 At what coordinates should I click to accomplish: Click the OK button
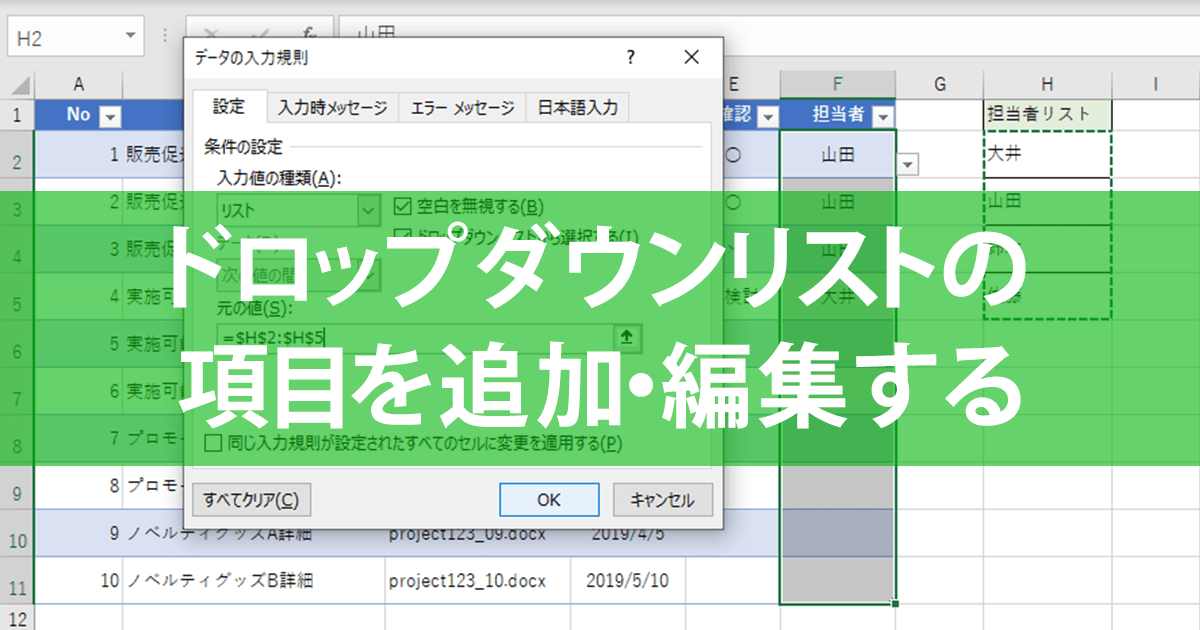coord(548,500)
